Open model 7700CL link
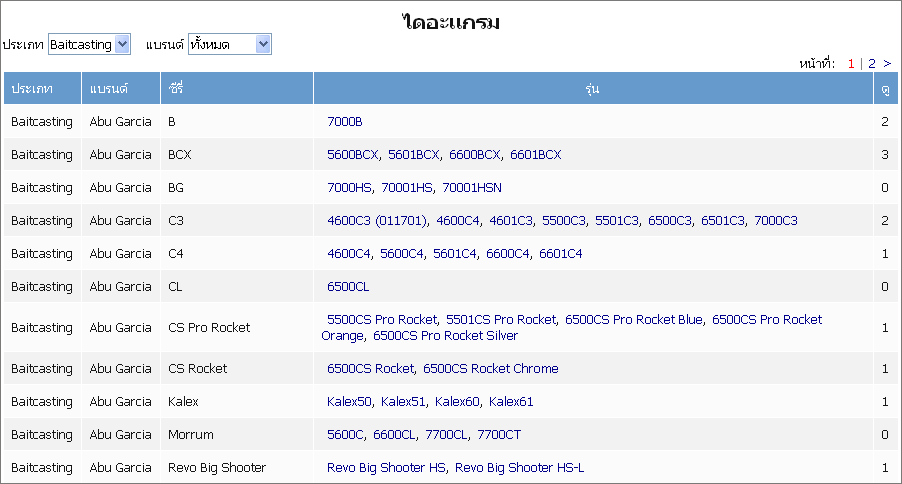The height and width of the screenshot is (484, 902). [x=446, y=435]
